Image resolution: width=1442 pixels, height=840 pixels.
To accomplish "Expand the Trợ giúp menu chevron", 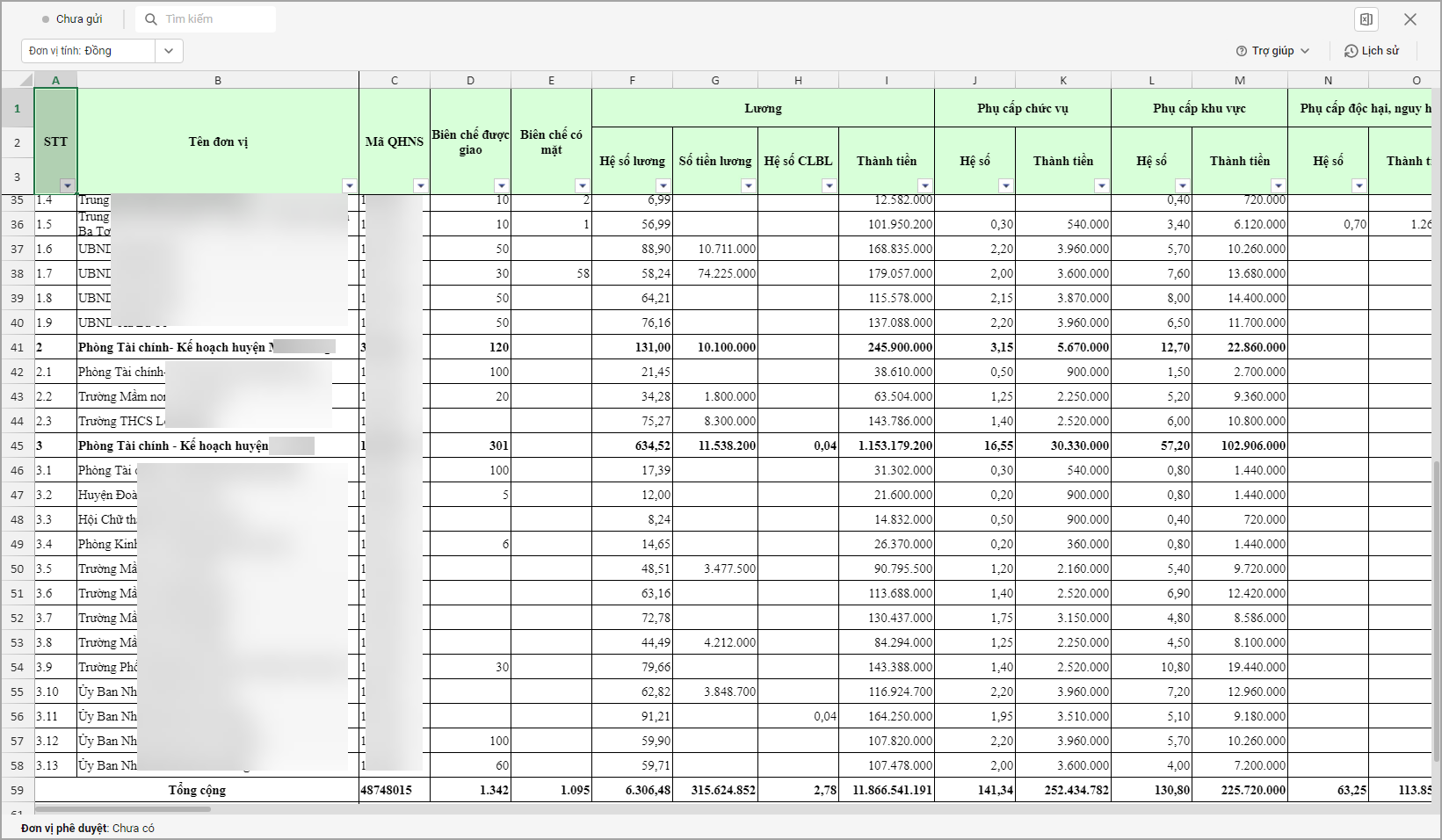I will click(x=1305, y=51).
